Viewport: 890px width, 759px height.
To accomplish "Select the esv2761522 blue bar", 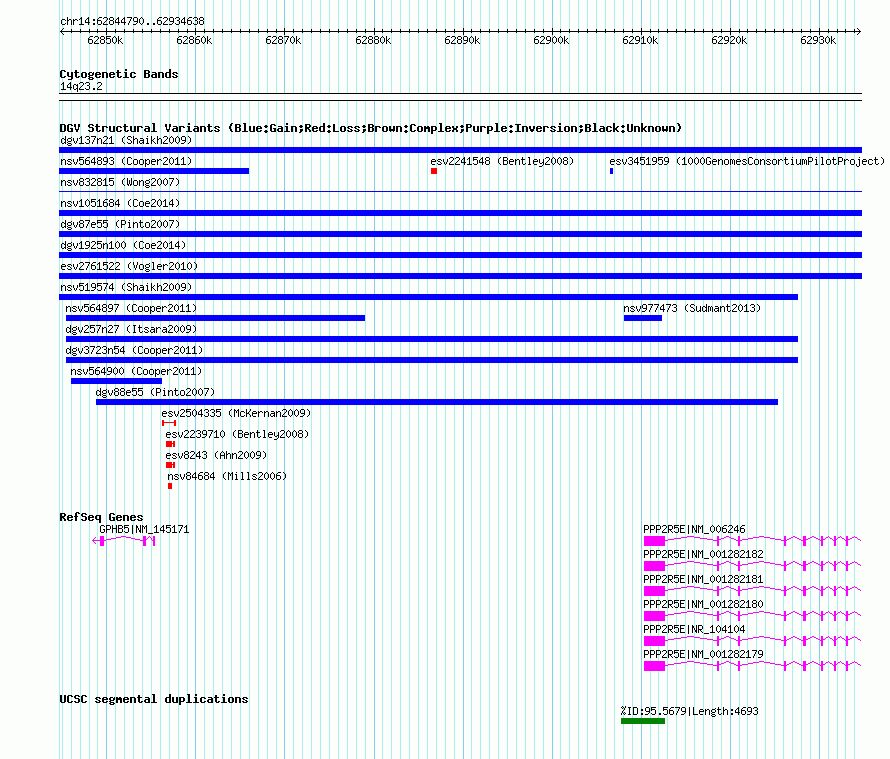I will [460, 276].
